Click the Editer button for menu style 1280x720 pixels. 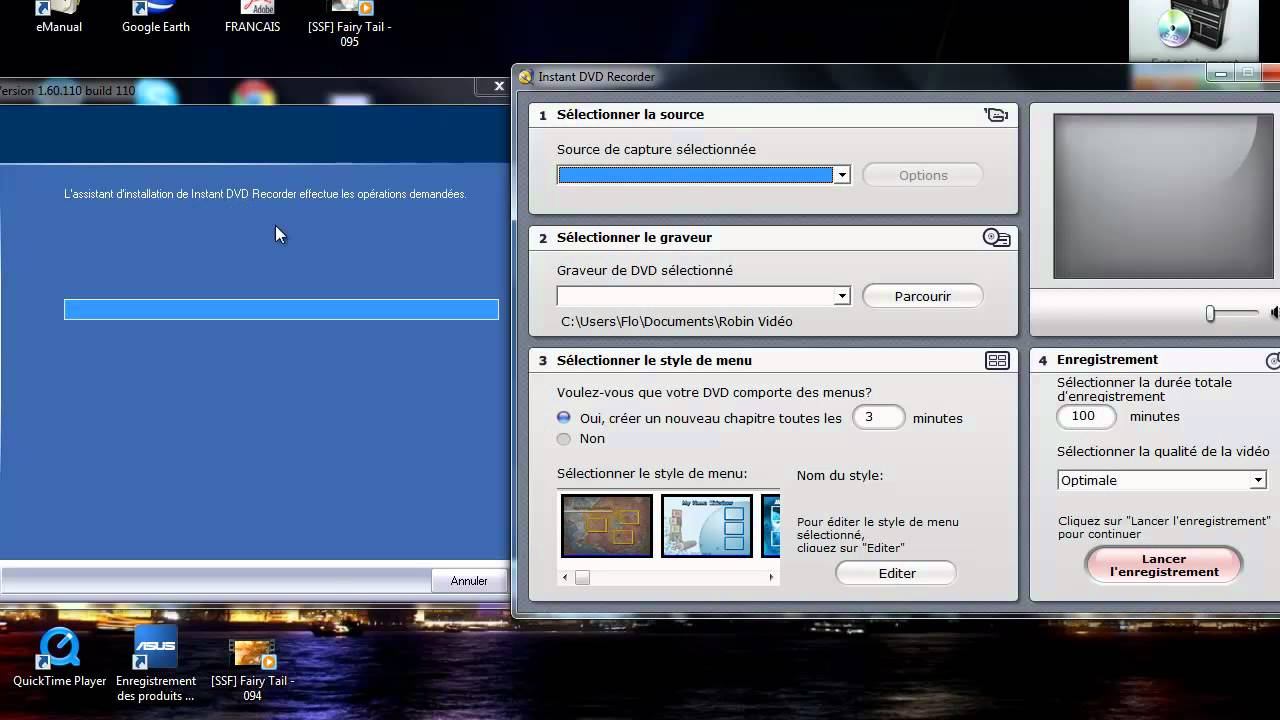896,573
